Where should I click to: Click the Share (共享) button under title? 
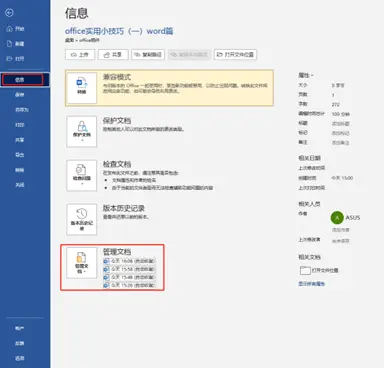point(113,55)
